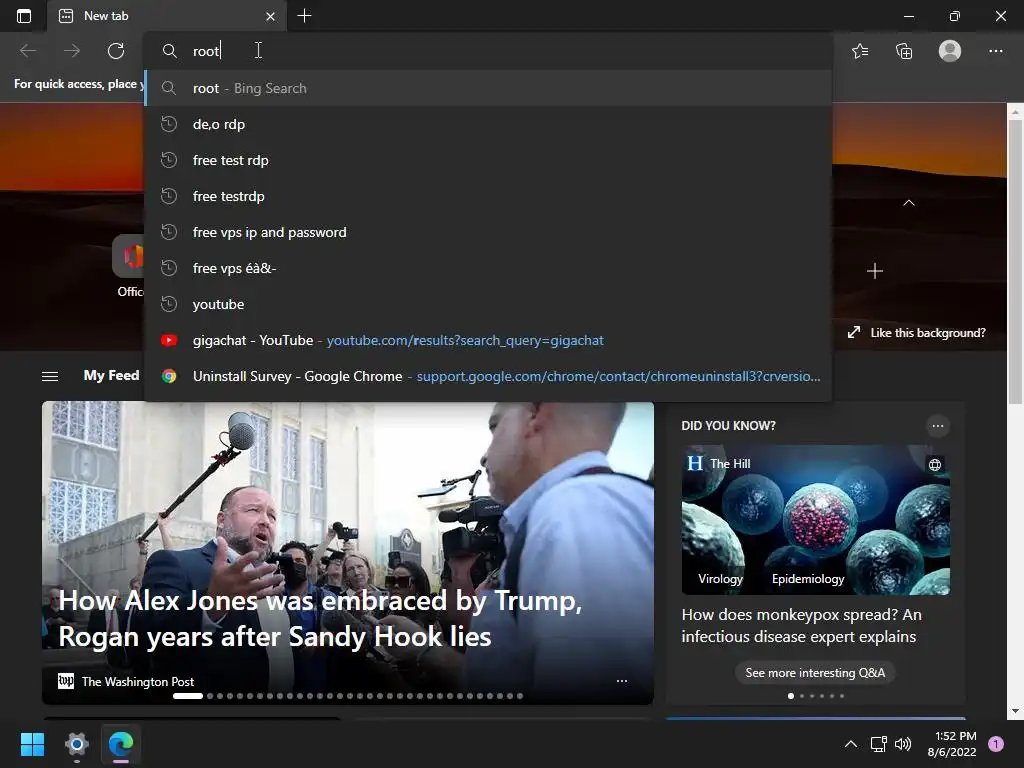
Task: Open the tab actions menu icon
Action: point(24,16)
